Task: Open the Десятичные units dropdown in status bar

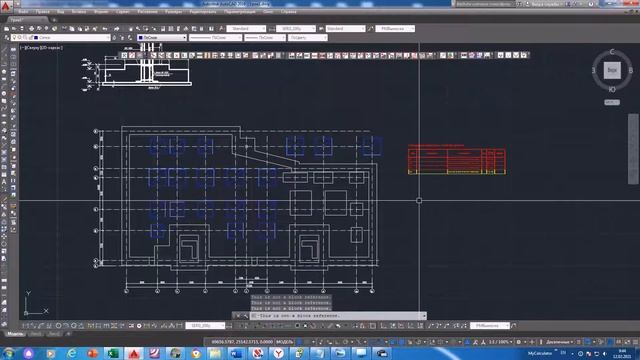Action: tap(559, 342)
